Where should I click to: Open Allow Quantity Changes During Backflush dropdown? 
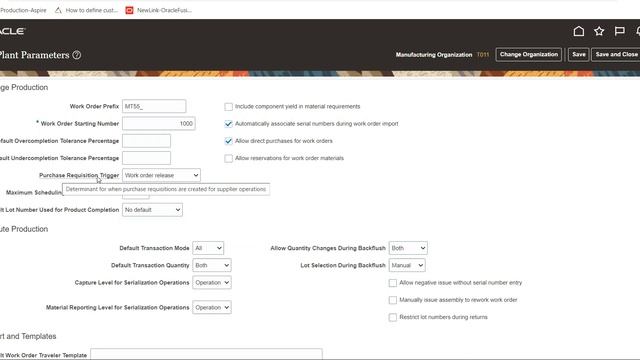pos(408,248)
